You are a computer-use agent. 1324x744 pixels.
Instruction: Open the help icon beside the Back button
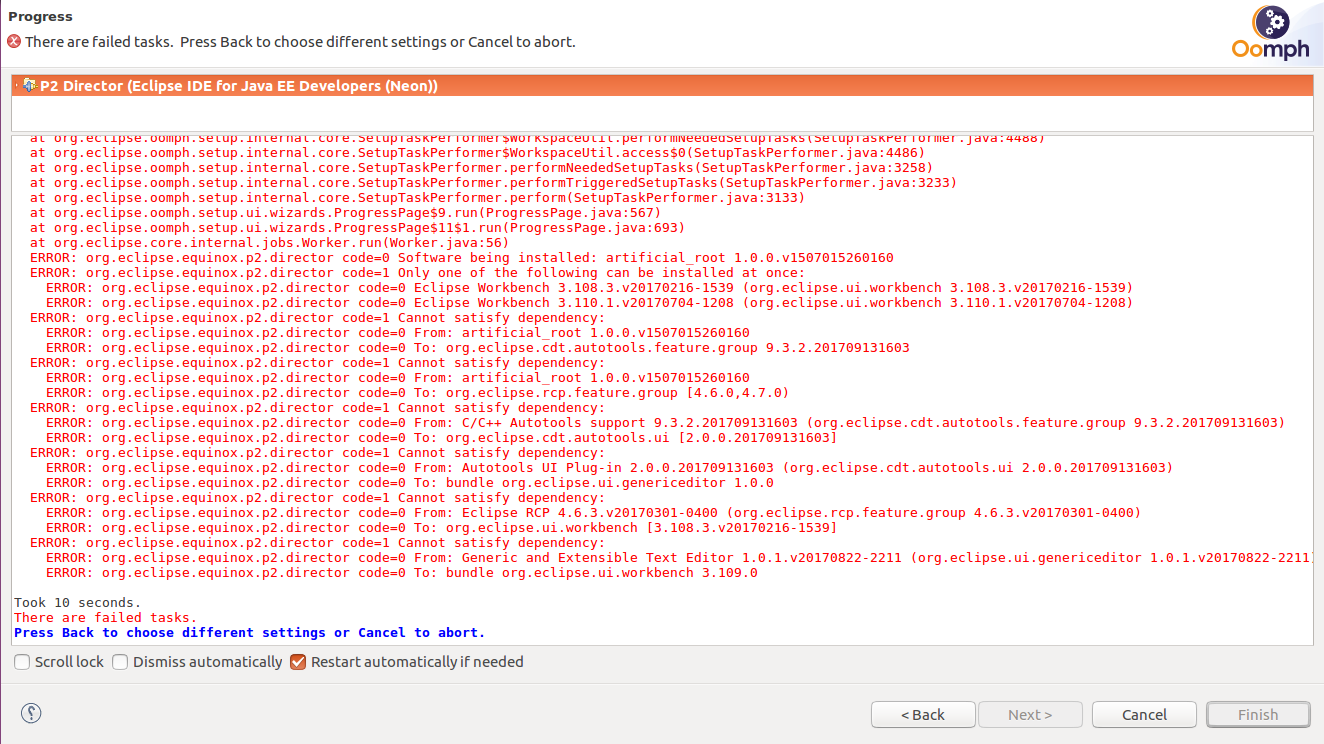(31, 713)
